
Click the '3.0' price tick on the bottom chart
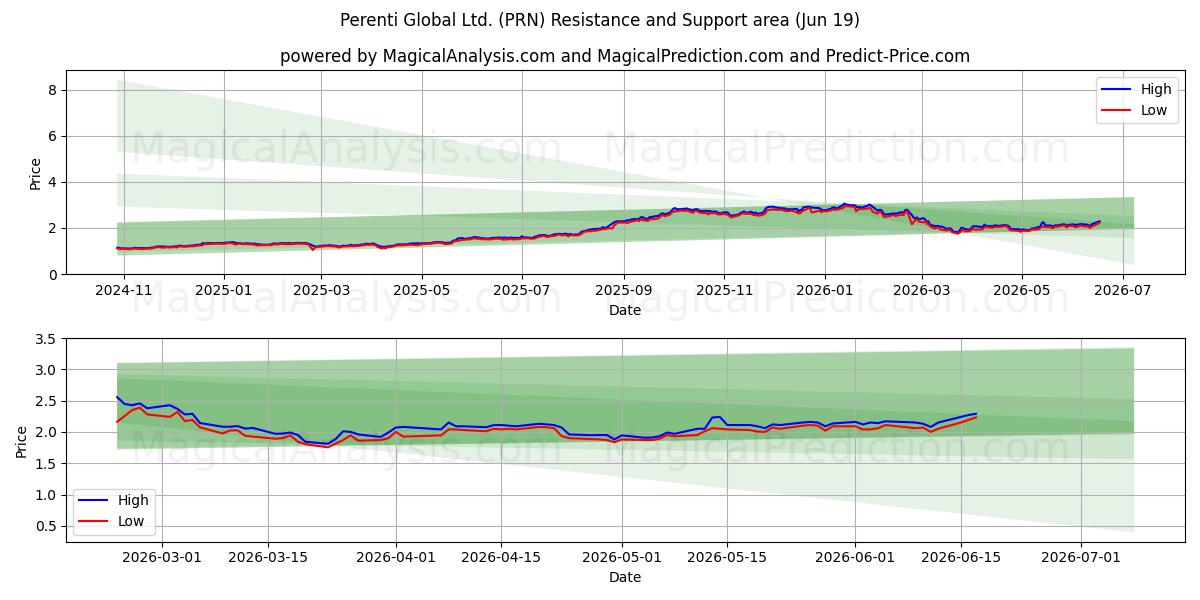coord(47,370)
